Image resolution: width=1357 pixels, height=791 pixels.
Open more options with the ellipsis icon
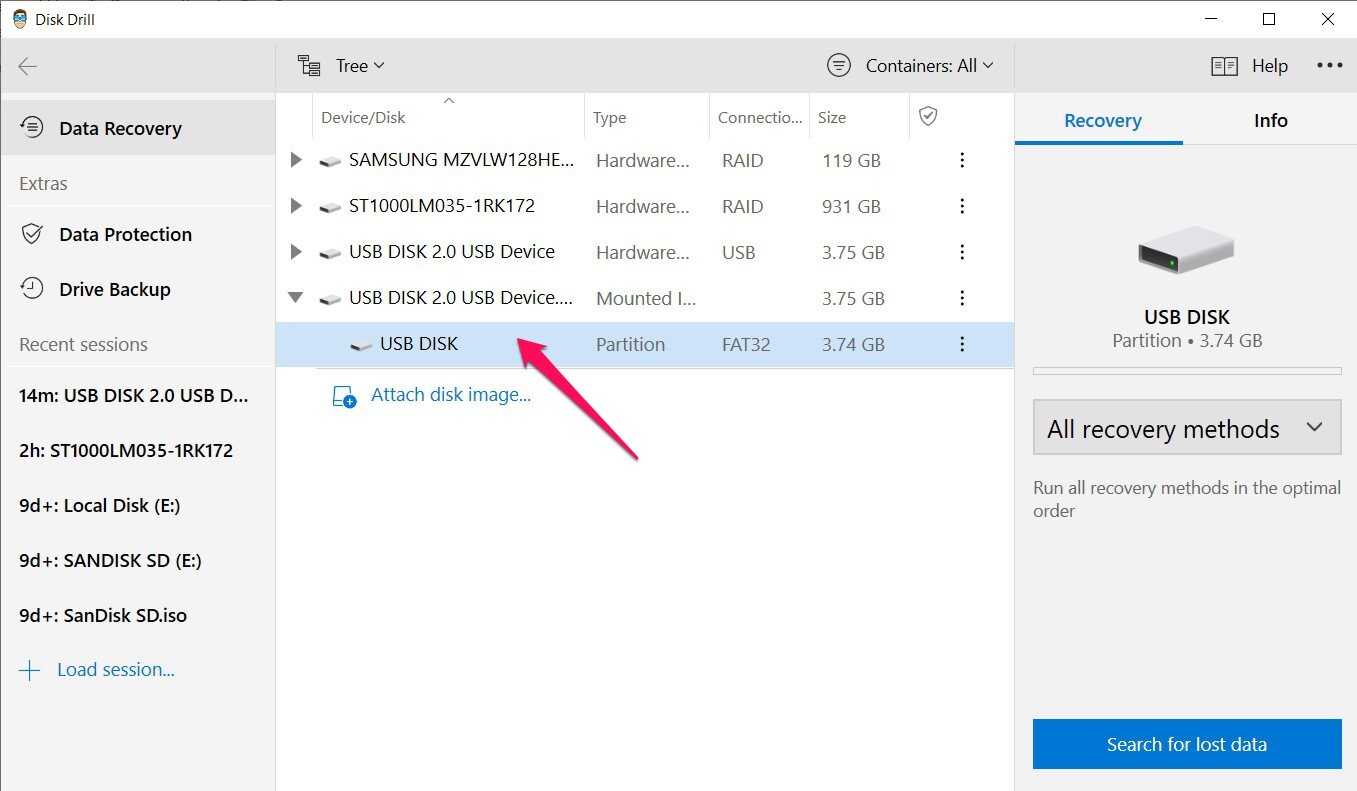pos(1330,66)
